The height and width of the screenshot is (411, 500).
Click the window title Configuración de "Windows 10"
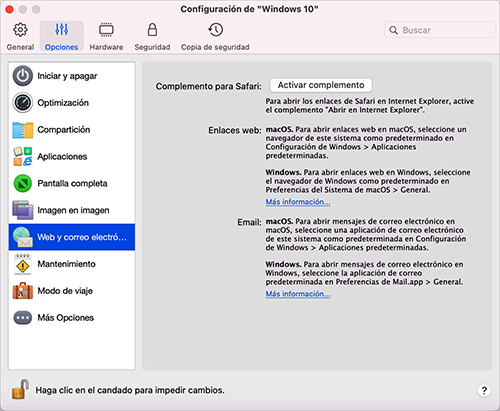(249, 9)
